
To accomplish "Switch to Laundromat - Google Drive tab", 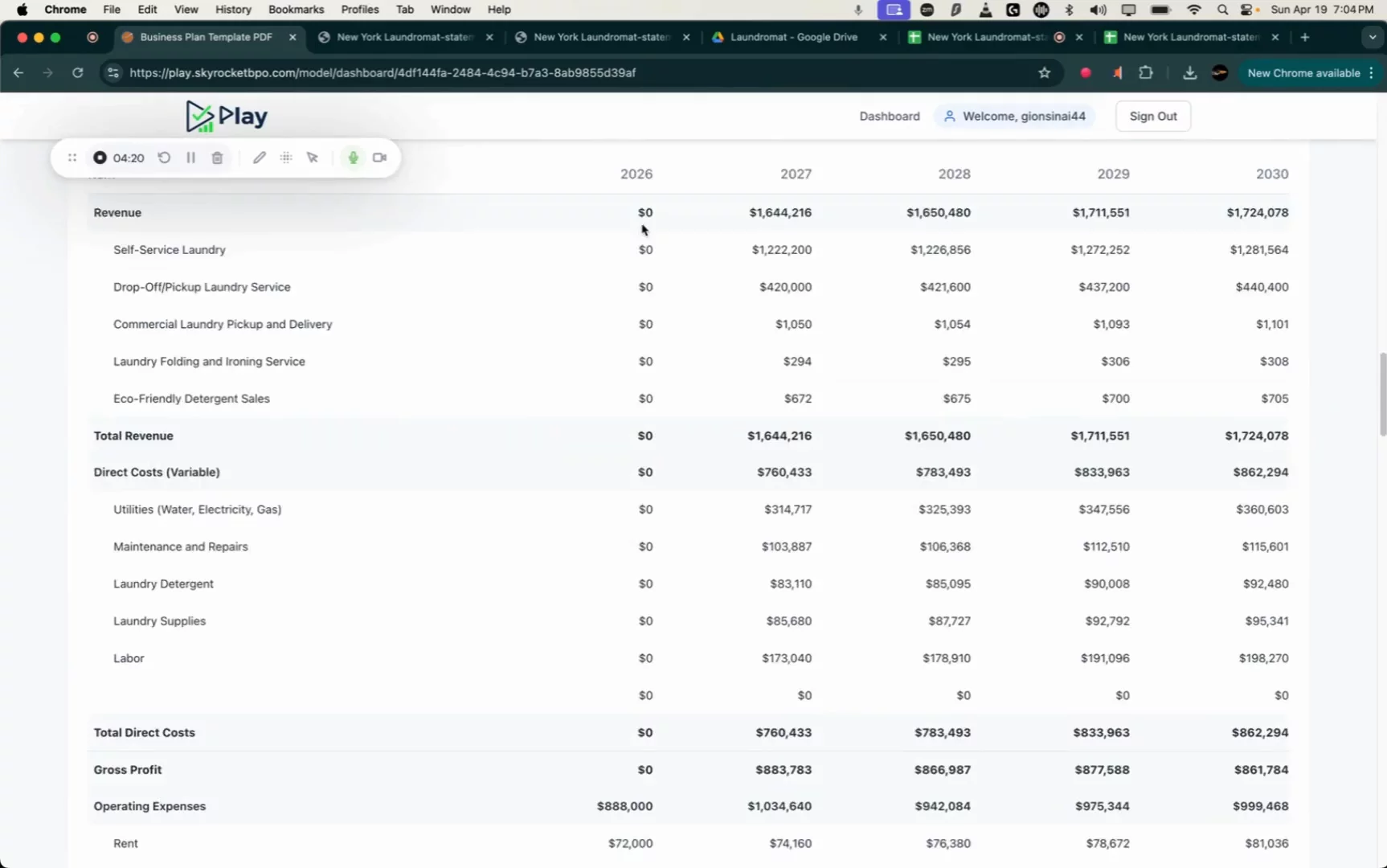I will click(793, 37).
